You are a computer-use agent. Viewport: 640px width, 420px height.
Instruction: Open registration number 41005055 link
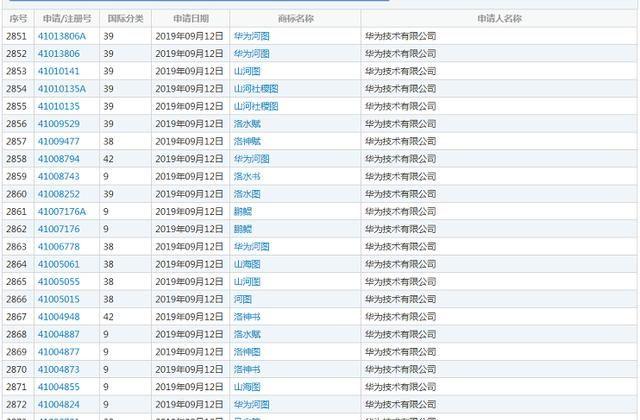(x=59, y=282)
